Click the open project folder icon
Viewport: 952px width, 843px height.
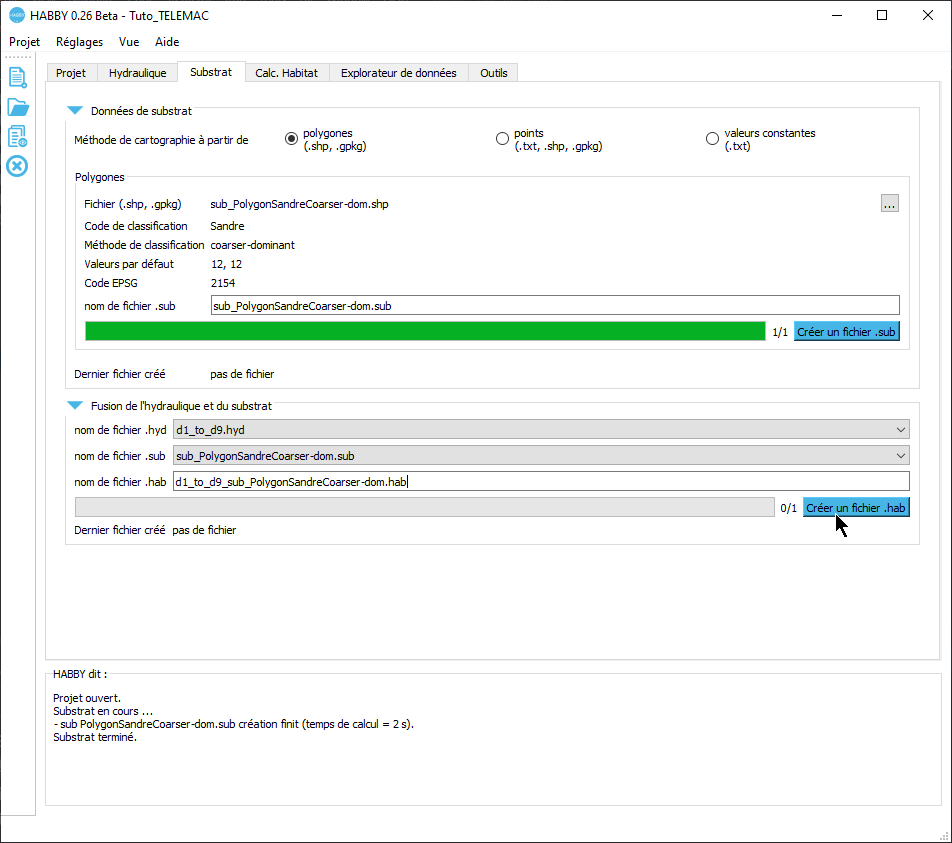17,107
